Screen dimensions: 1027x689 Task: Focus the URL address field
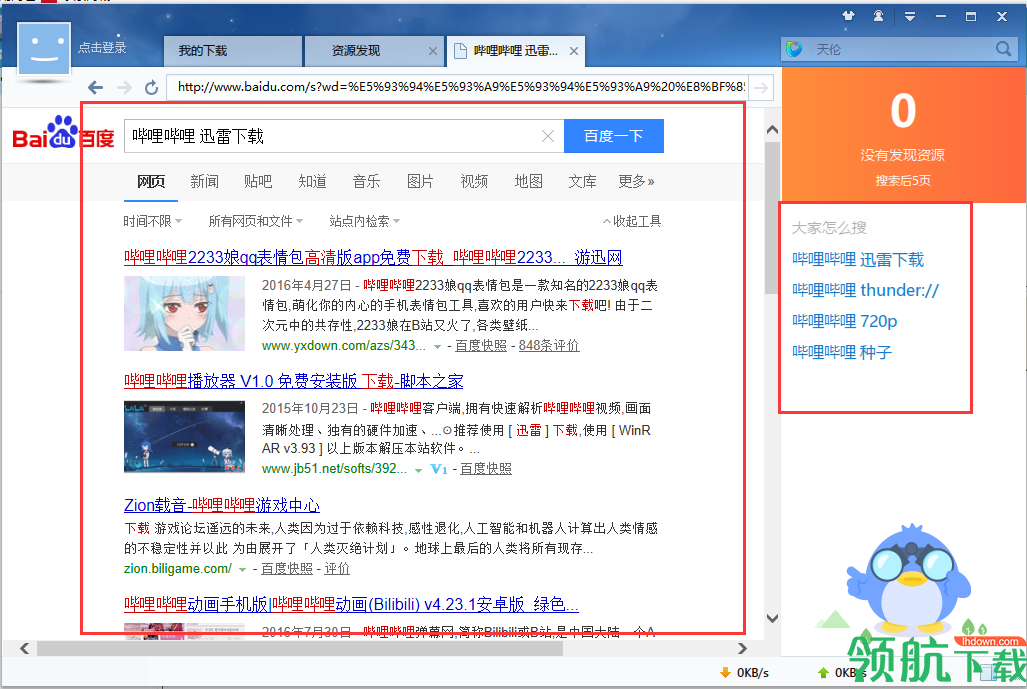[x=457, y=87]
